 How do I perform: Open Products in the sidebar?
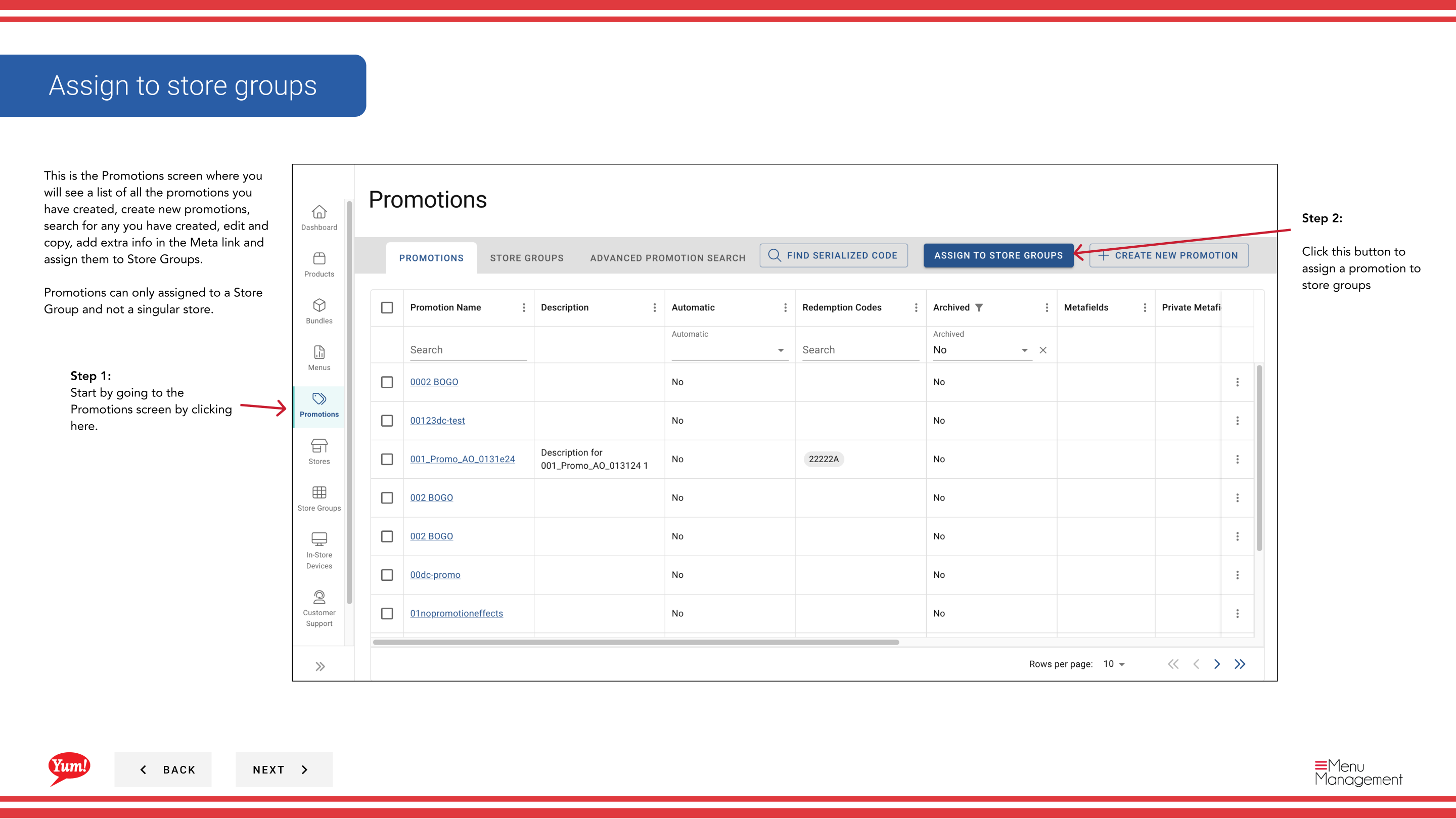tap(319, 264)
